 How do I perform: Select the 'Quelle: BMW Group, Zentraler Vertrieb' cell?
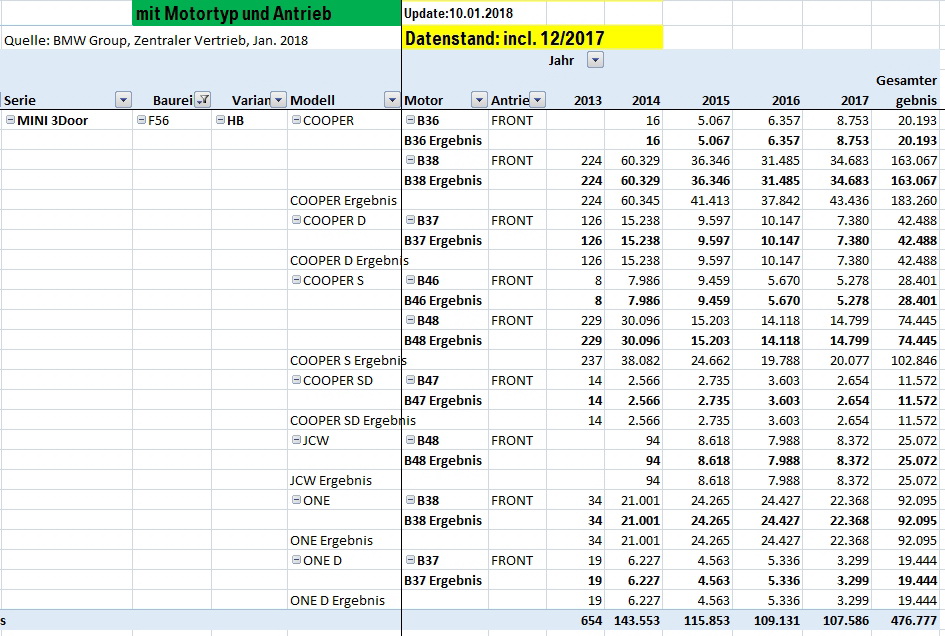(x=155, y=40)
